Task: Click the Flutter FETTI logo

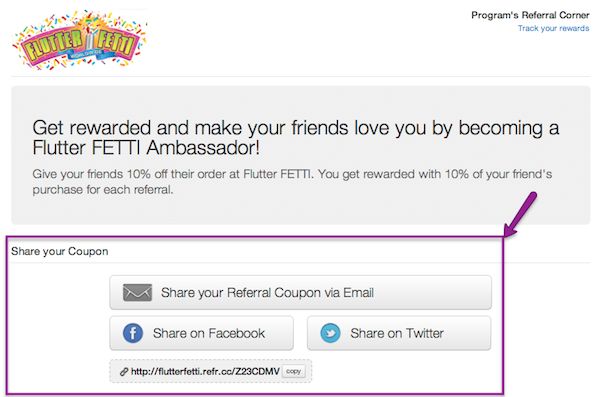Action: point(80,40)
